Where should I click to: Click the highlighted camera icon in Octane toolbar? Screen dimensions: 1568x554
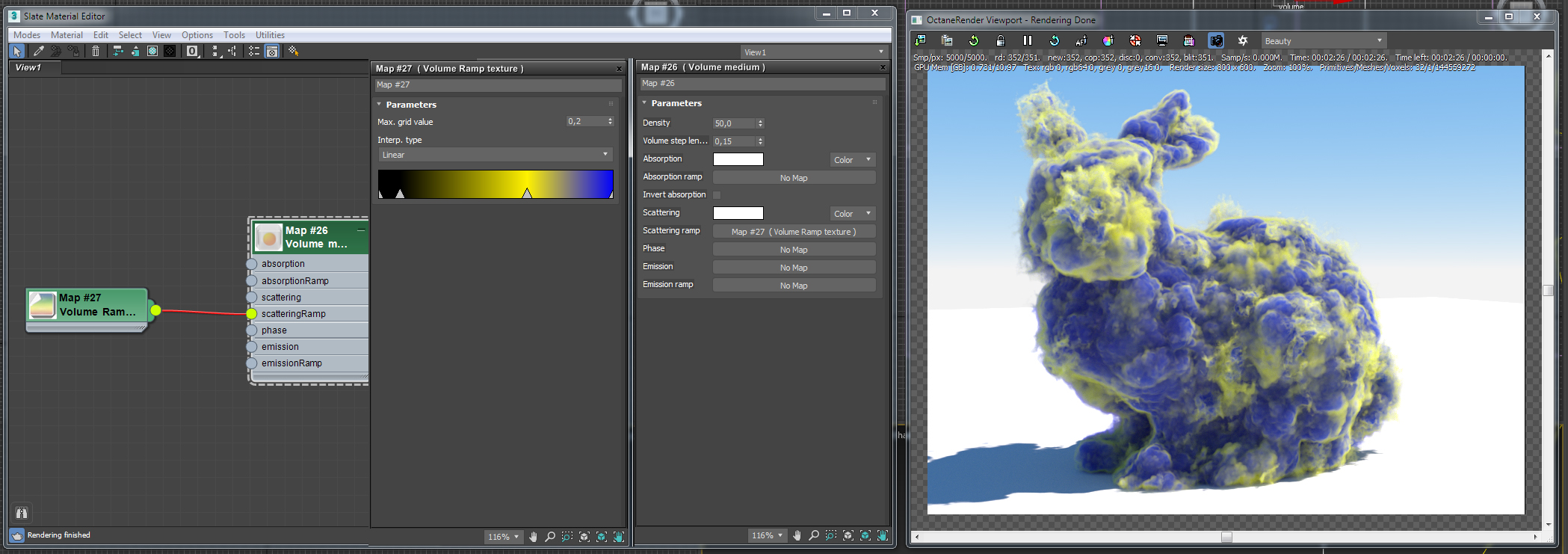pos(1216,41)
